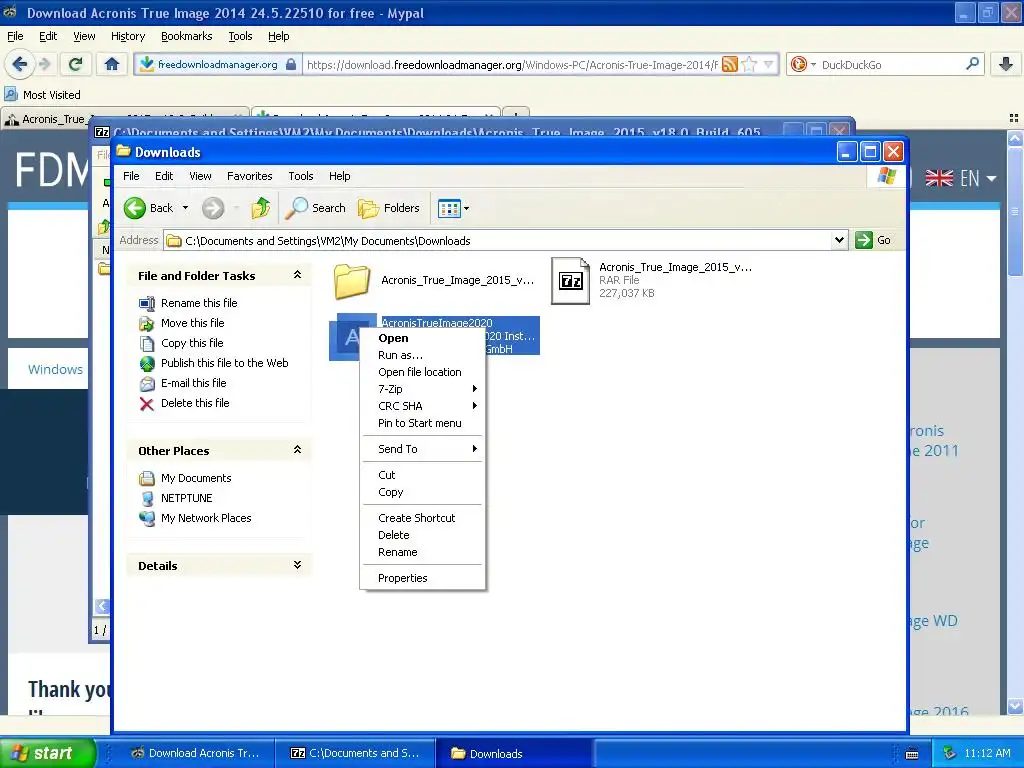Open the File menu in Downloads window
This screenshot has height=768, width=1024.
(x=131, y=176)
